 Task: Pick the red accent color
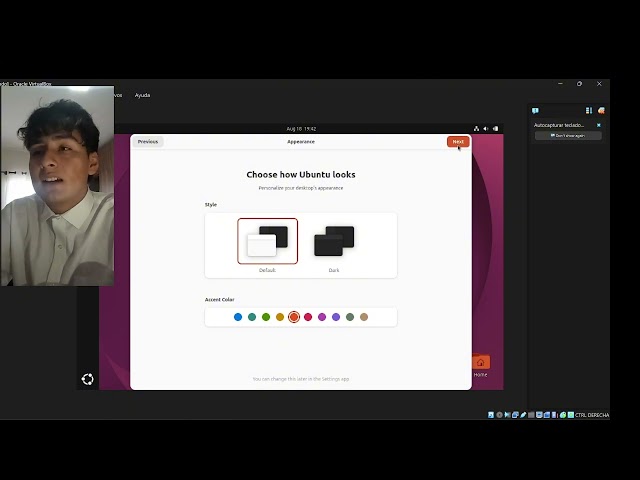click(308, 317)
